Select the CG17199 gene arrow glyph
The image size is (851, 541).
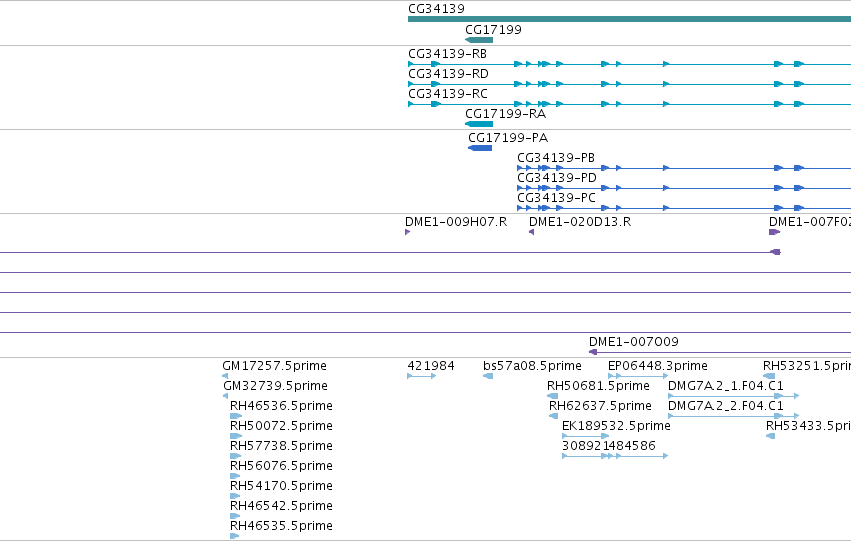[479, 40]
